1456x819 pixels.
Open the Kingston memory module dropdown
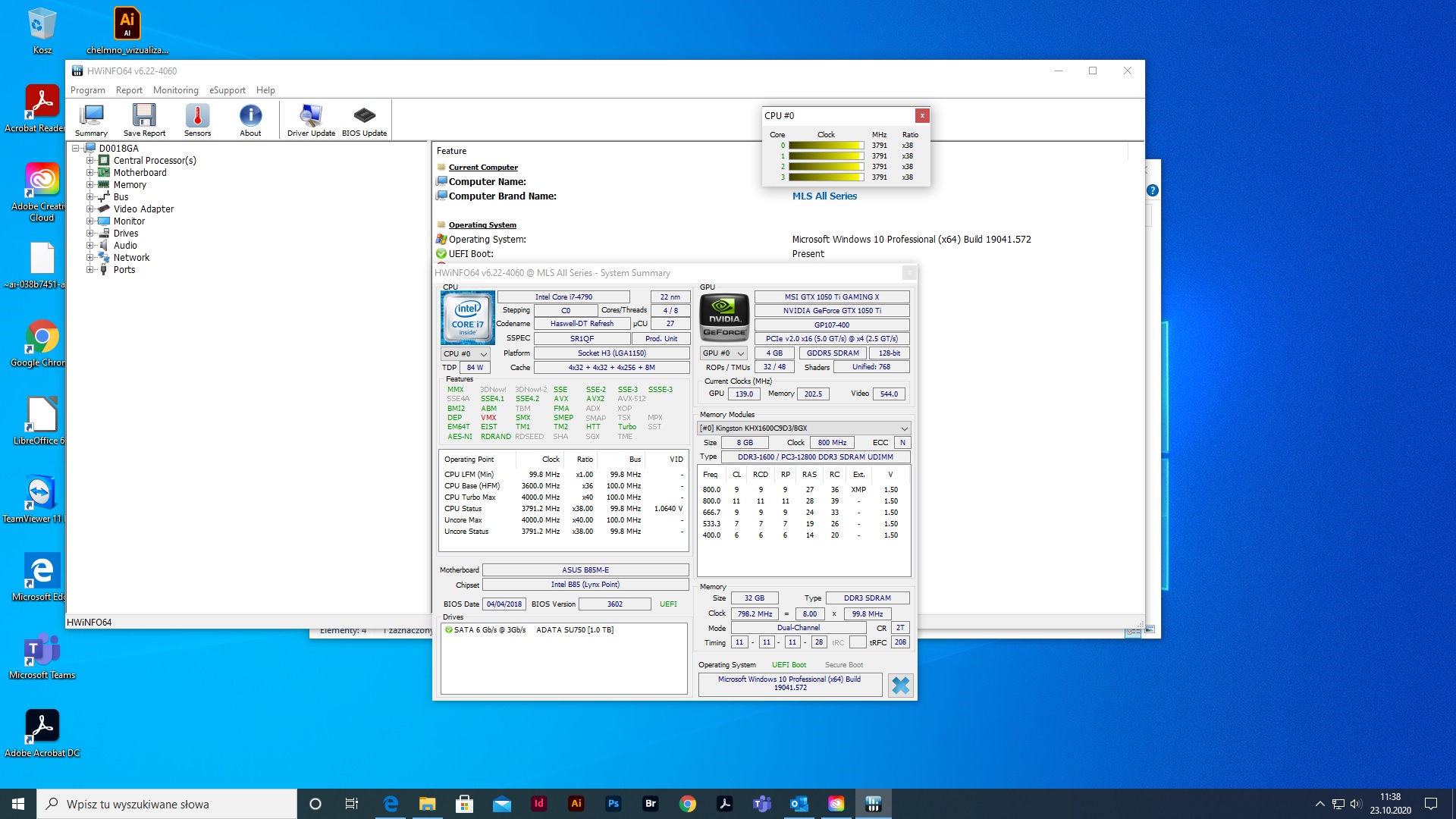coord(803,428)
